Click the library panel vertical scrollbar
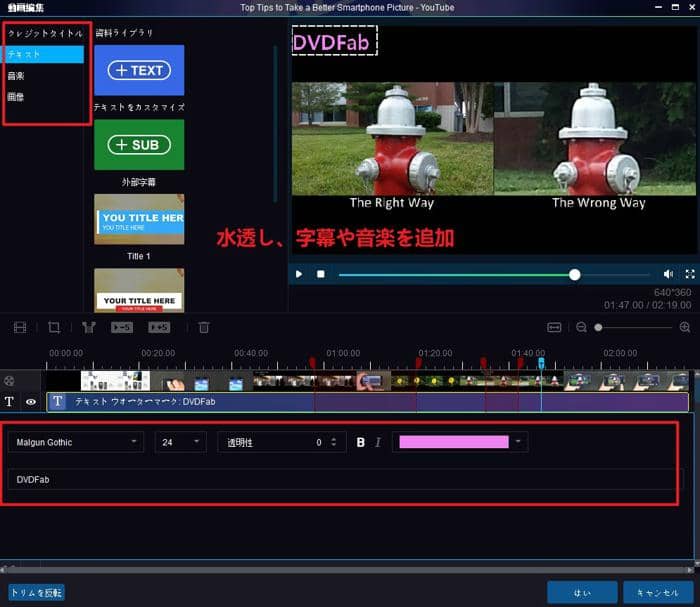The height and width of the screenshot is (607, 700). pyautogui.click(x=275, y=124)
